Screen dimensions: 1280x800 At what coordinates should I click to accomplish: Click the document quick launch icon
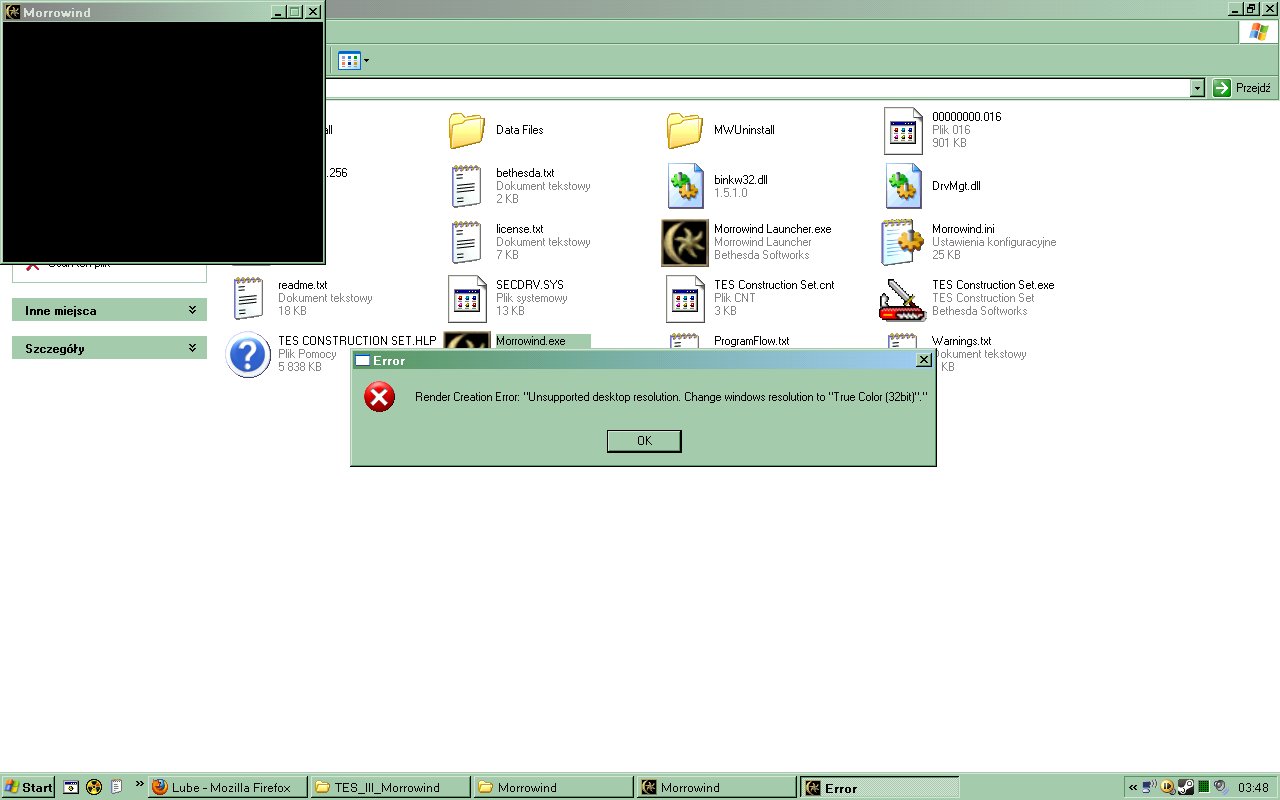[116, 787]
